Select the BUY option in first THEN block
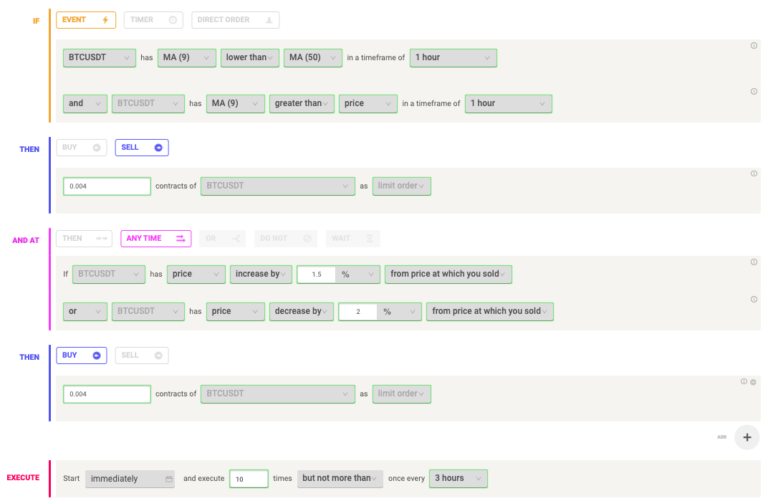 pos(81,147)
